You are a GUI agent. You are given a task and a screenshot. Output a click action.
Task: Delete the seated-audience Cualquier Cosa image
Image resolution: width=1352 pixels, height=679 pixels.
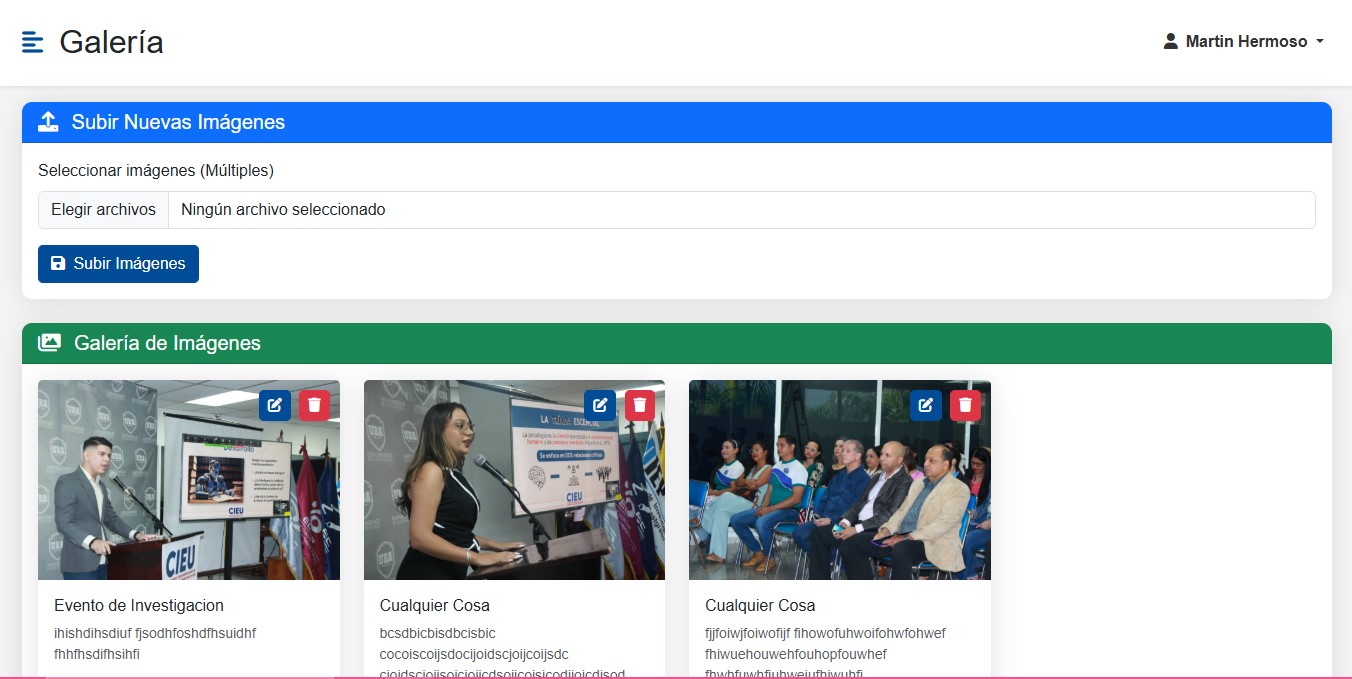(x=965, y=405)
